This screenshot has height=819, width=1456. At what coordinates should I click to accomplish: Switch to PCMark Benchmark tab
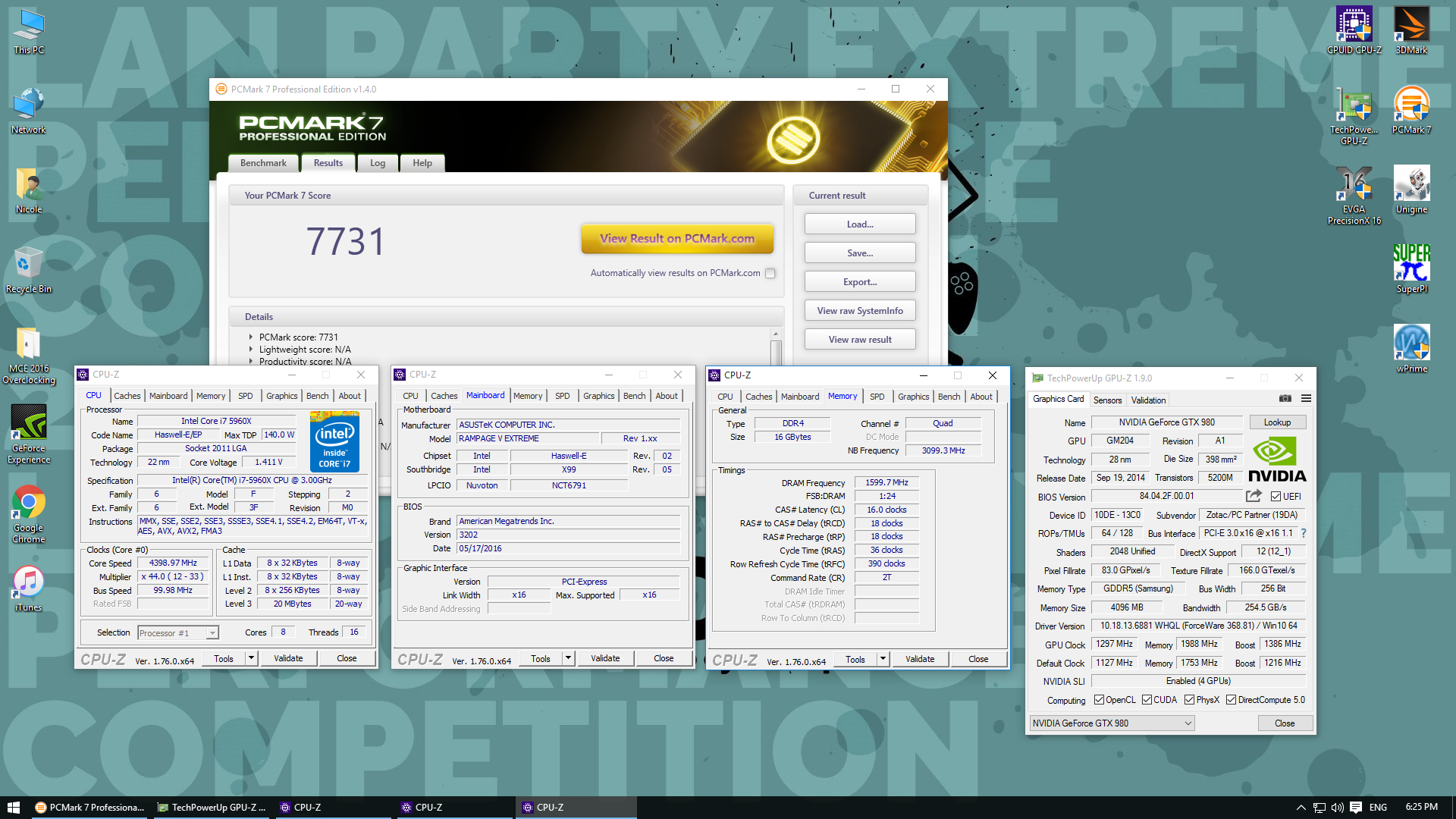coord(263,163)
